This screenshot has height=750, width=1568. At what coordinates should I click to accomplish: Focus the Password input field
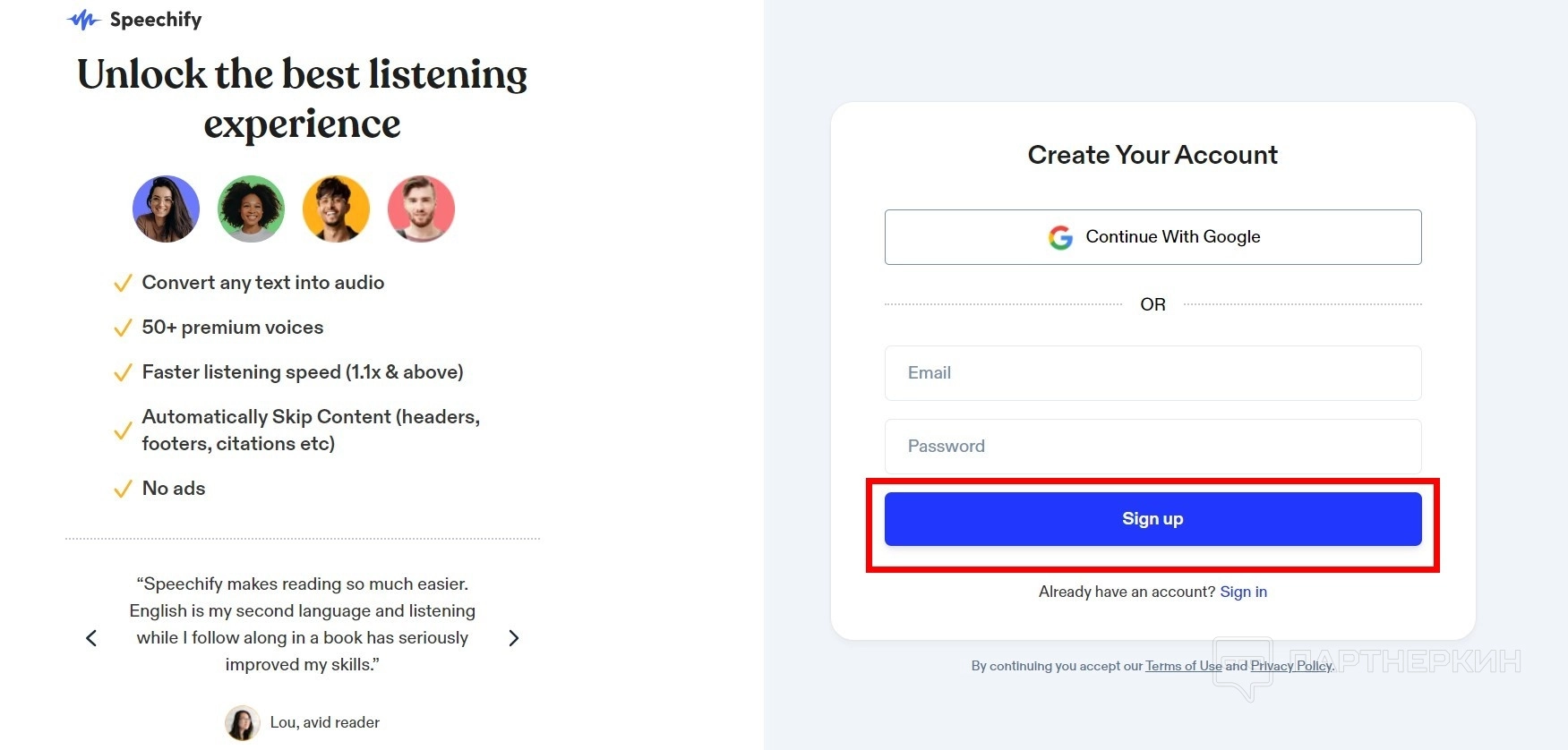click(1152, 447)
